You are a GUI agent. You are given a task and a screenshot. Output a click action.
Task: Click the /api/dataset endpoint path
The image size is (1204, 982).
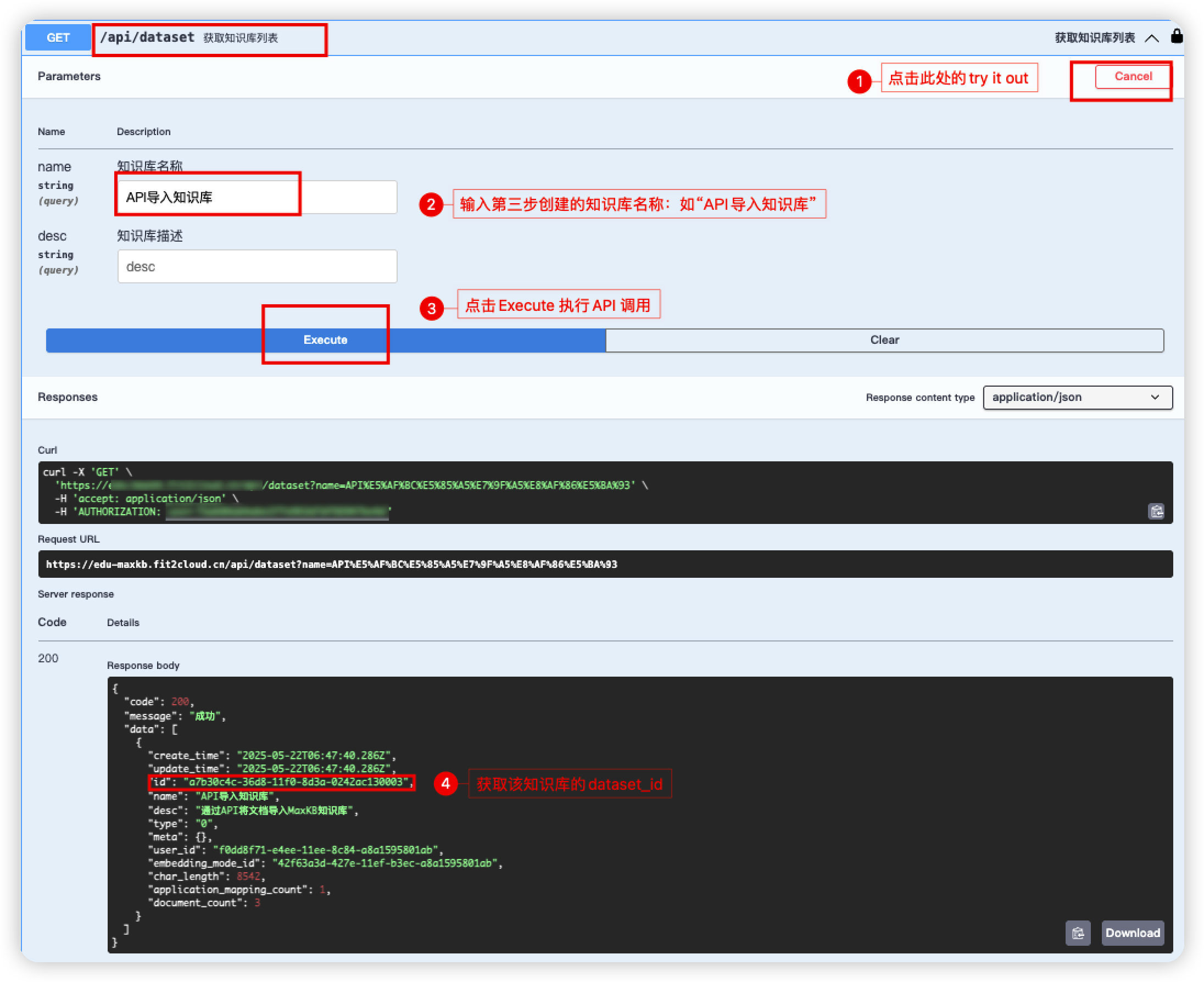point(147,38)
